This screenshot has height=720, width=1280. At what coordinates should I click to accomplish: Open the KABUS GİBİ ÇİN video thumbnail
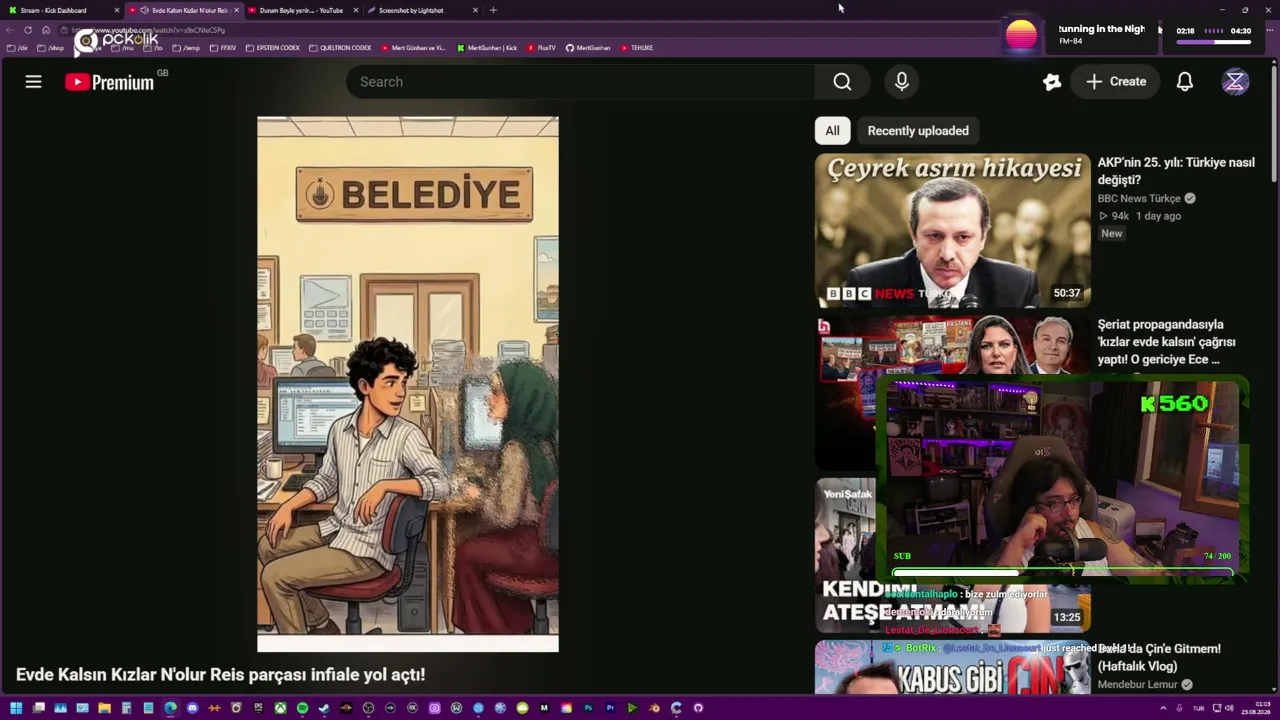click(952, 668)
